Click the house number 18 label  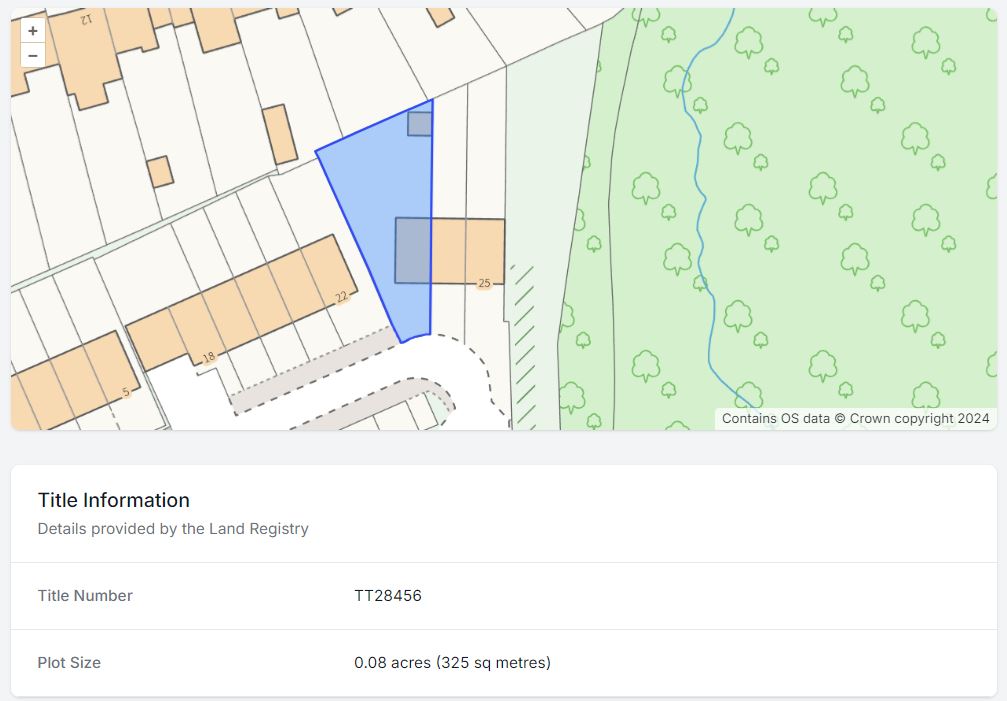tap(209, 358)
